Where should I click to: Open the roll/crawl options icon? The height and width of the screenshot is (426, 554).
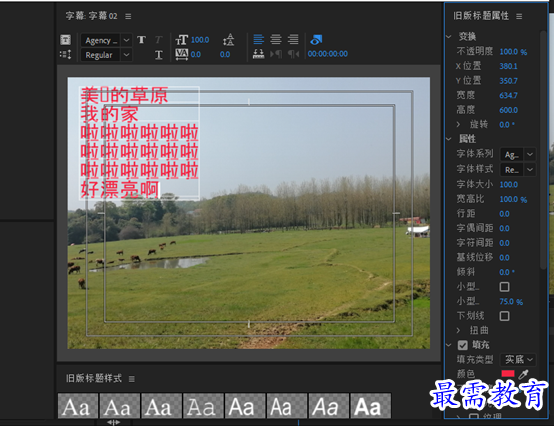[x=65, y=55]
